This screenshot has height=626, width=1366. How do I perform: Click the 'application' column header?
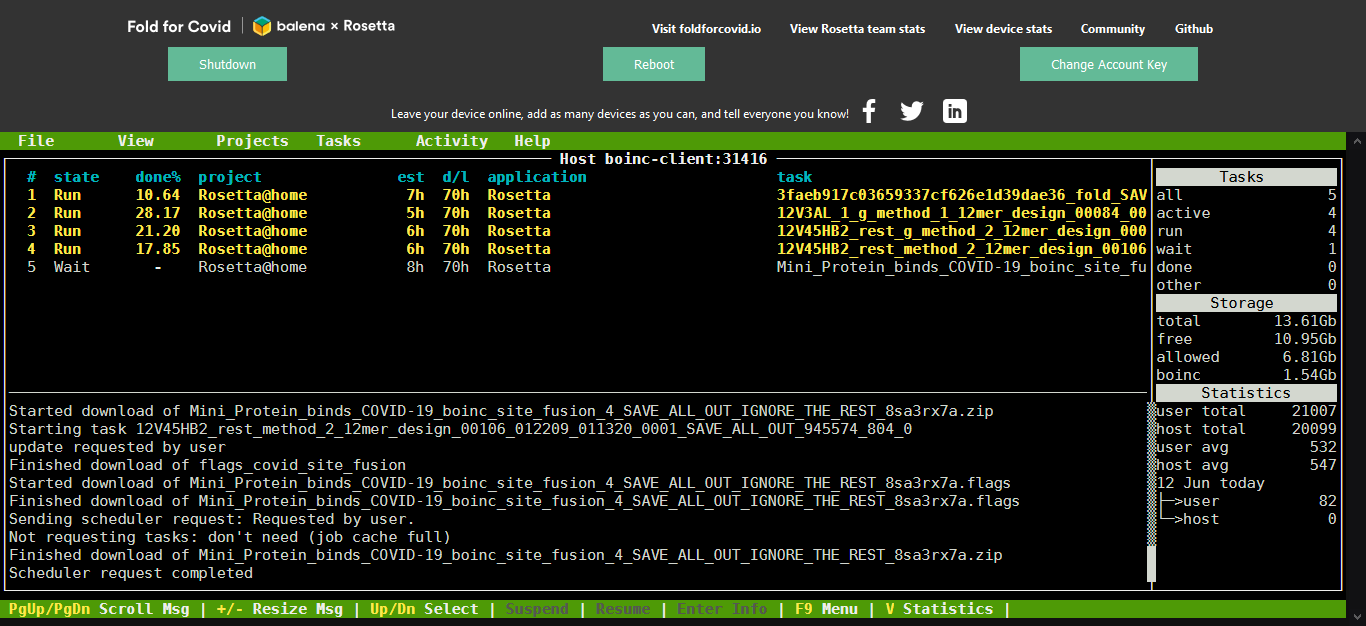point(537,177)
